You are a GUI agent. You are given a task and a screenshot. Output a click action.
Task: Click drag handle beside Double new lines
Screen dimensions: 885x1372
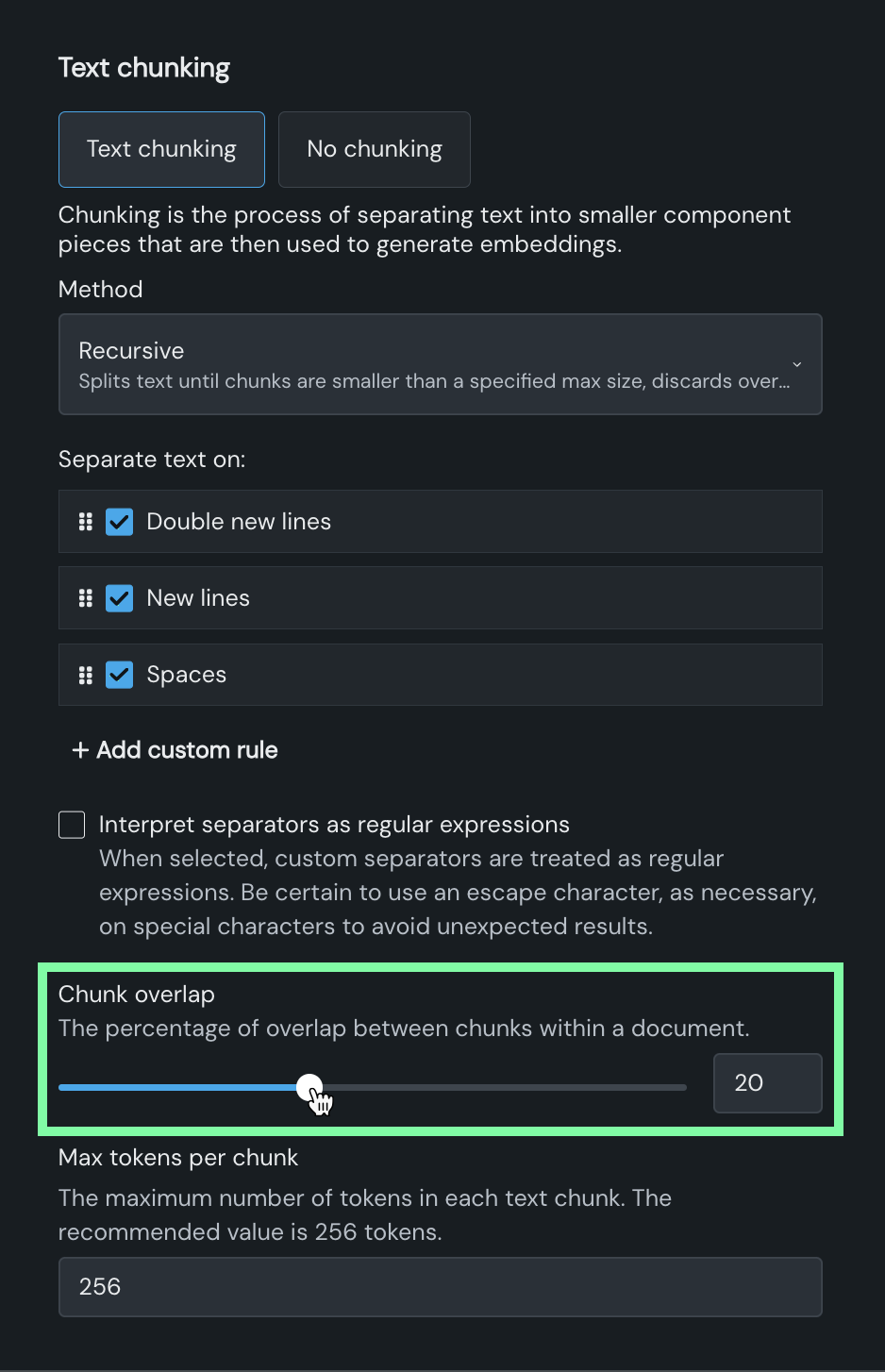point(86,522)
